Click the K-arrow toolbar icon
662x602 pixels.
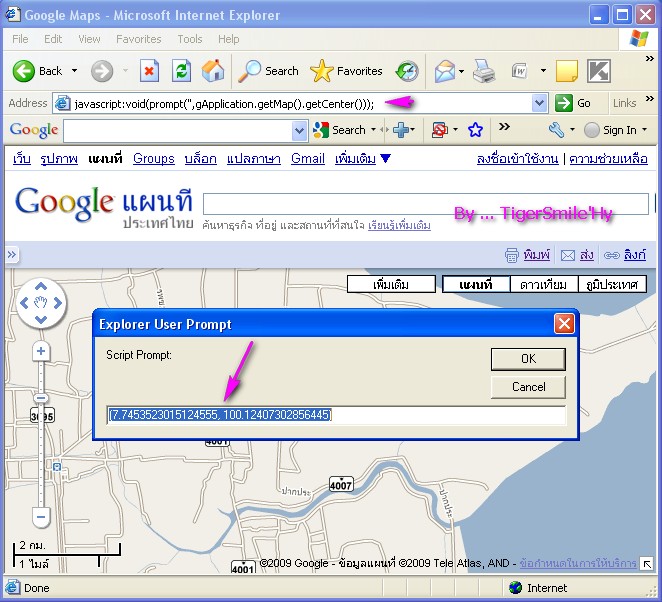tap(599, 71)
